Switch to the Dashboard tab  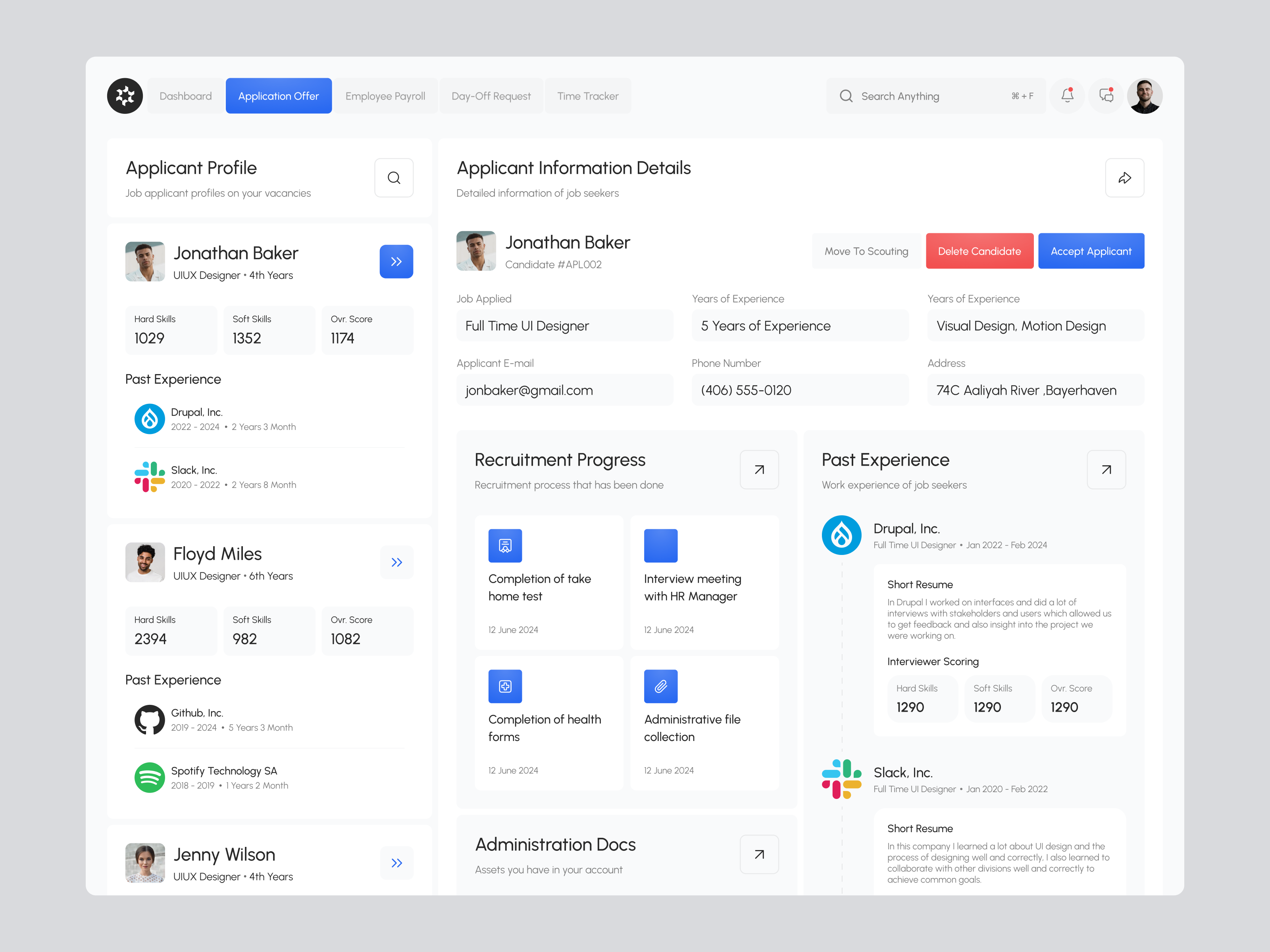[x=185, y=96]
